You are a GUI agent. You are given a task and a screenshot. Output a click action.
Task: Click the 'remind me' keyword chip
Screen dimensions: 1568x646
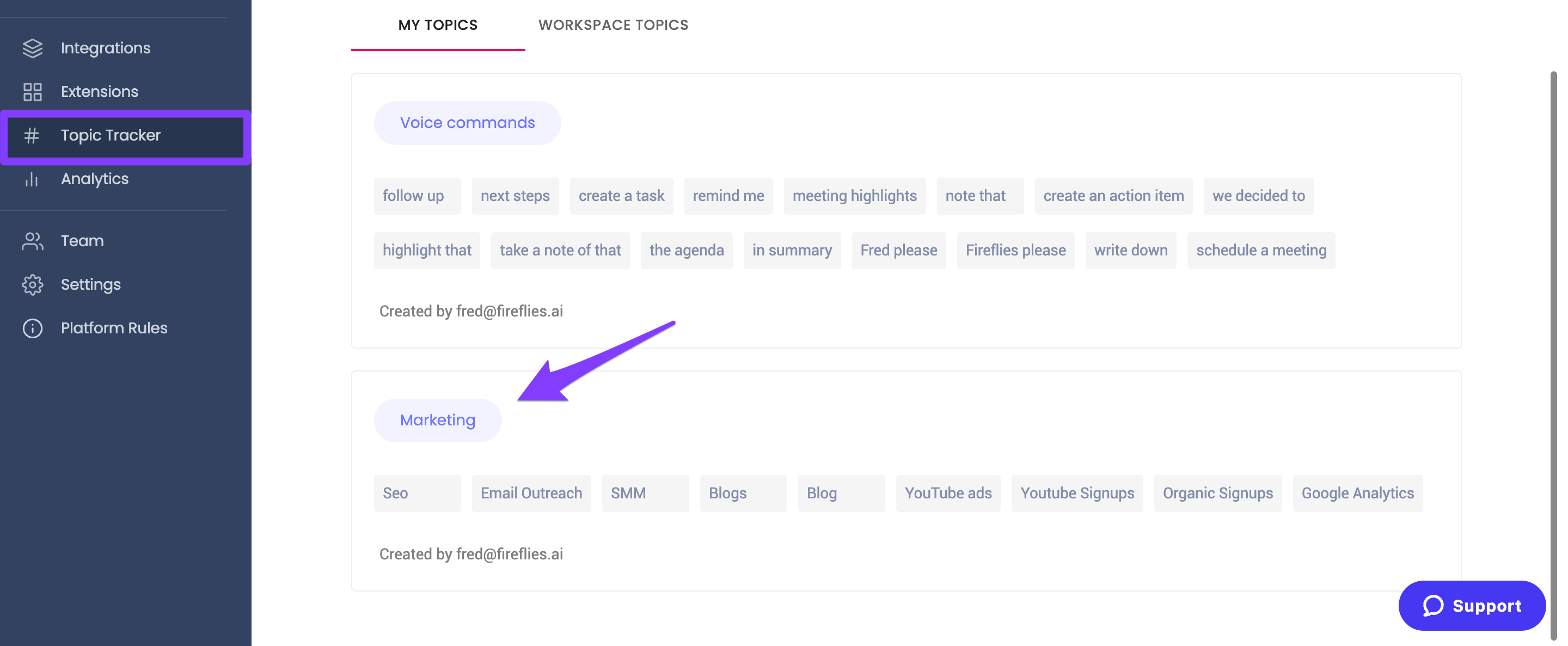(x=728, y=196)
